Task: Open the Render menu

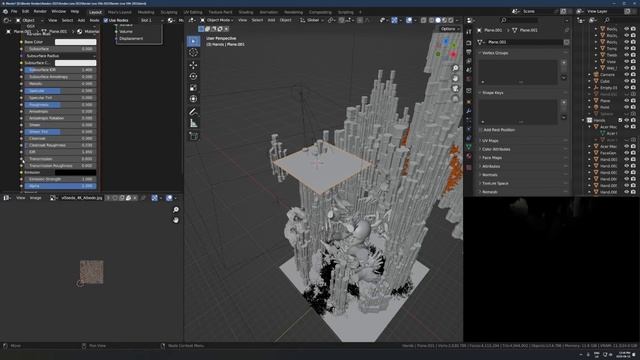Action: [x=40, y=12]
